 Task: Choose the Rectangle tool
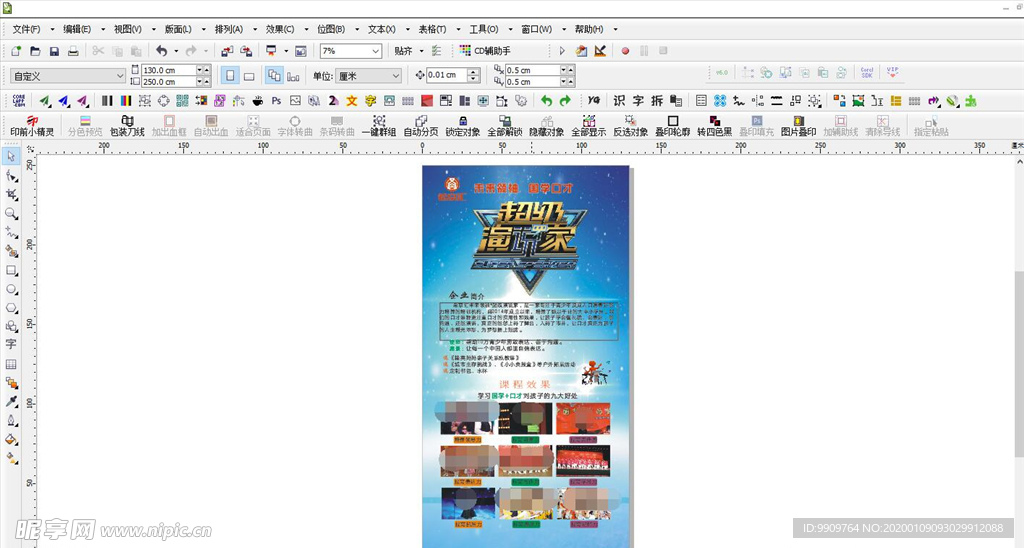click(12, 270)
